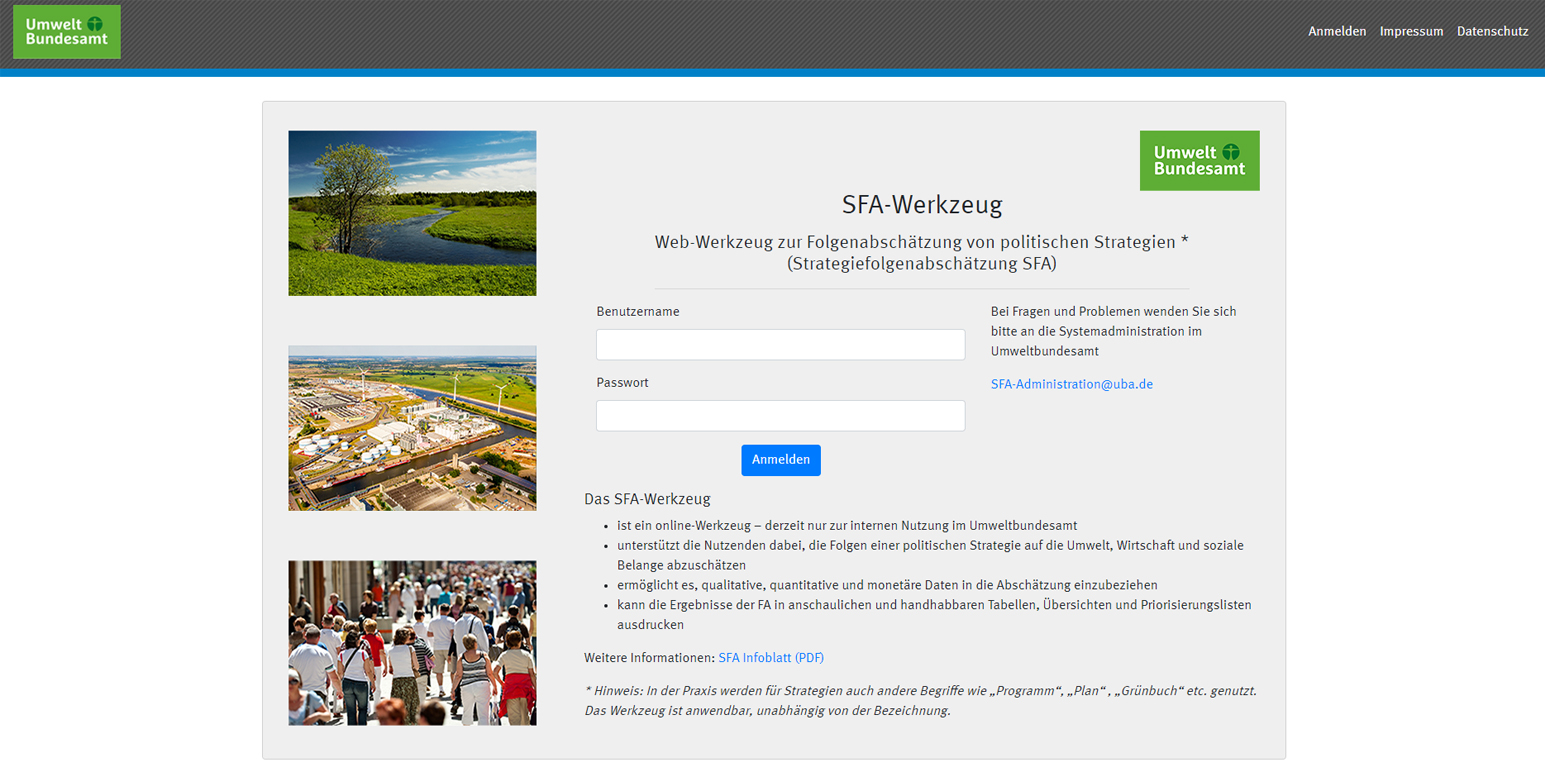Open the SFA Infoblatt (PDF) link

pyautogui.click(x=770, y=657)
